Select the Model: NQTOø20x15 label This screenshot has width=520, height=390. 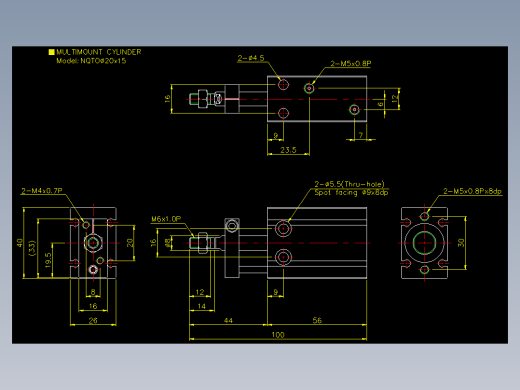[91, 61]
